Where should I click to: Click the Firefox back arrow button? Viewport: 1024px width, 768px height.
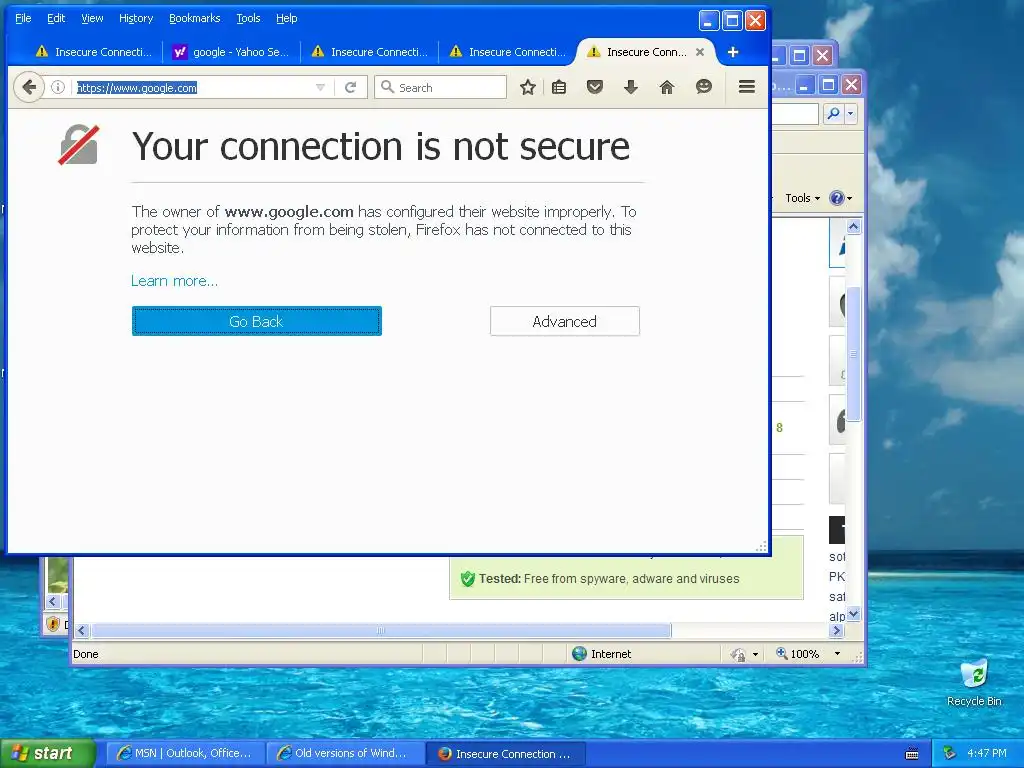29,87
